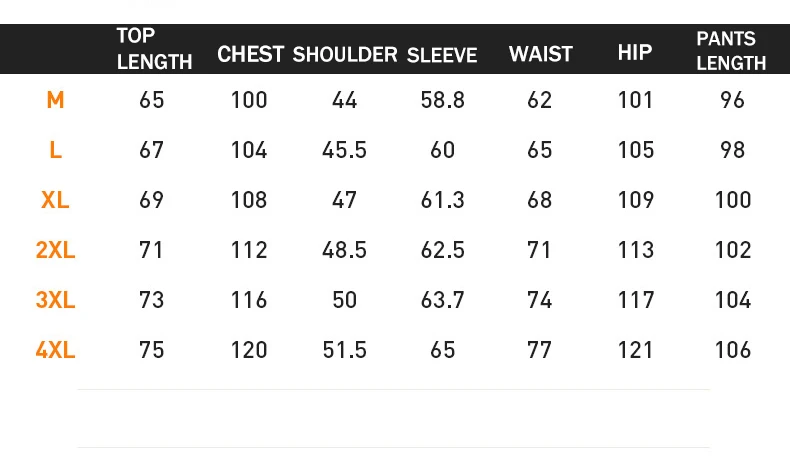
Task: Click the 62 waist value for M
Action: (540, 100)
